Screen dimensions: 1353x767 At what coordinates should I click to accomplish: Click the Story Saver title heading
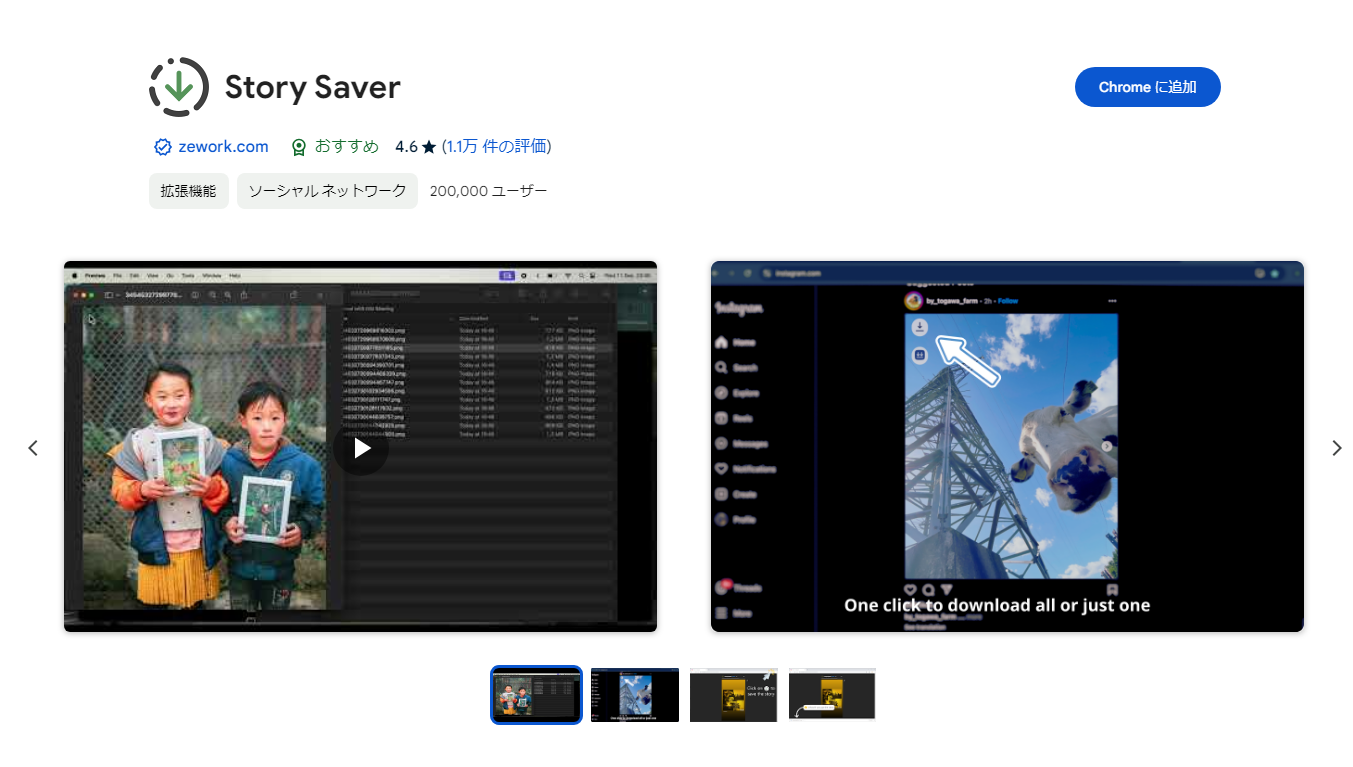(x=312, y=88)
